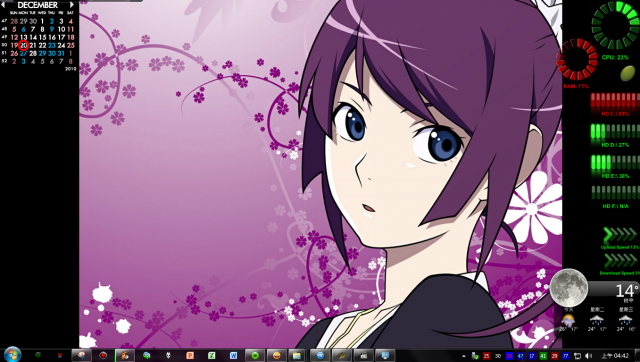The image size is (640, 362).
Task: Click the full moon weather icon
Action: 569,288
